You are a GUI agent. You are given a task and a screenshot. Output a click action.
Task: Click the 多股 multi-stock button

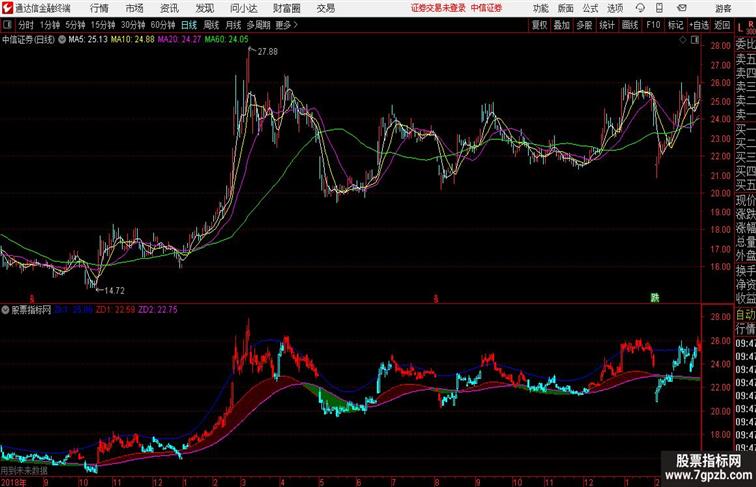coord(584,25)
